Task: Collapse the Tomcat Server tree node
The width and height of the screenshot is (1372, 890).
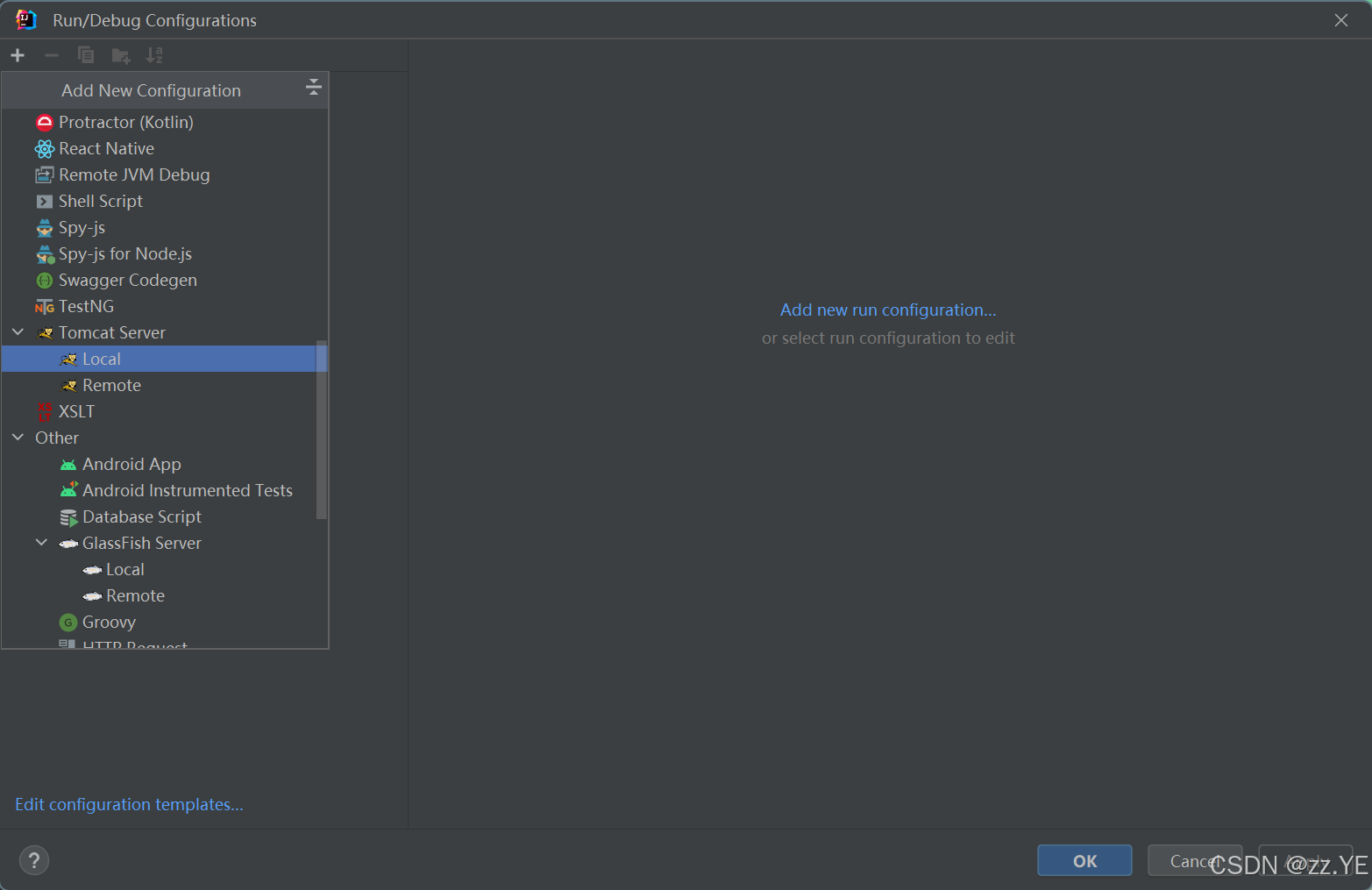Action: (x=18, y=331)
